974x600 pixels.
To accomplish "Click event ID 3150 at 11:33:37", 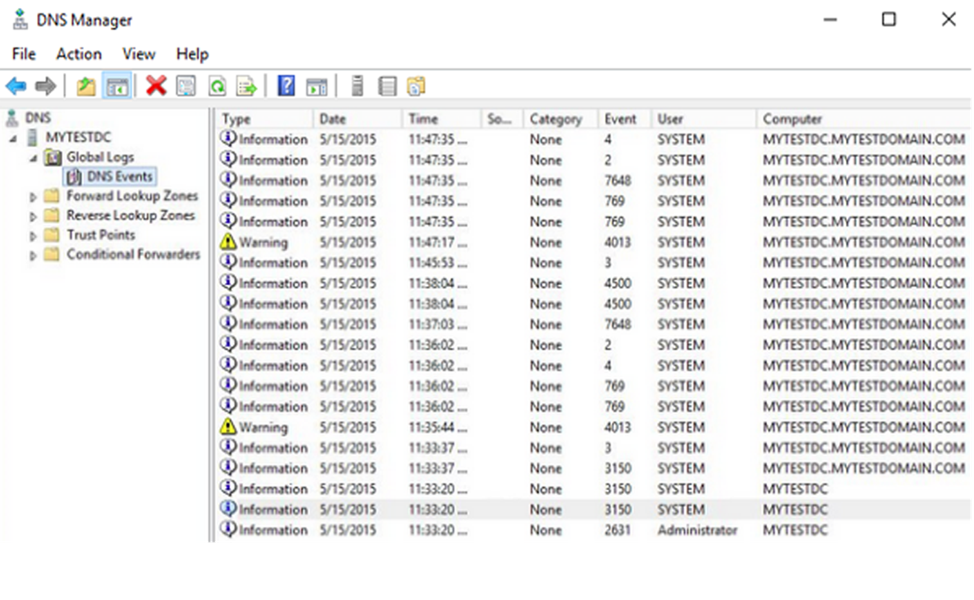I will 617,468.
